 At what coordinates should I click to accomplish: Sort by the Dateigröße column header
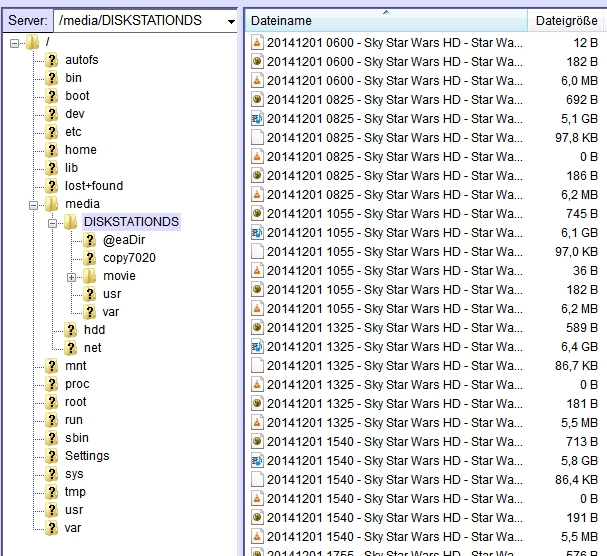pyautogui.click(x=566, y=21)
